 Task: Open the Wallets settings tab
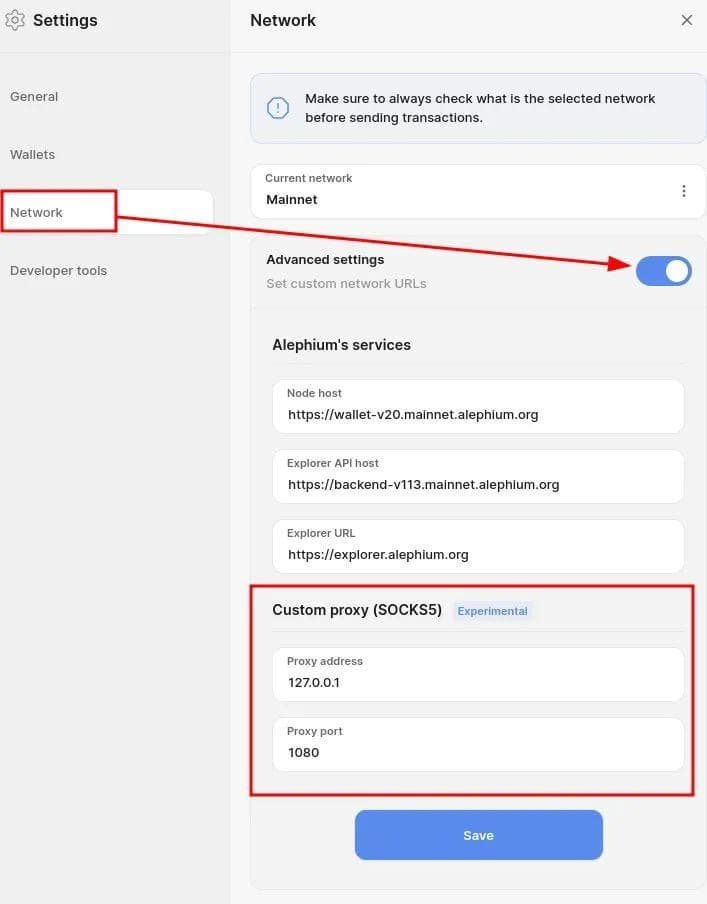33,155
